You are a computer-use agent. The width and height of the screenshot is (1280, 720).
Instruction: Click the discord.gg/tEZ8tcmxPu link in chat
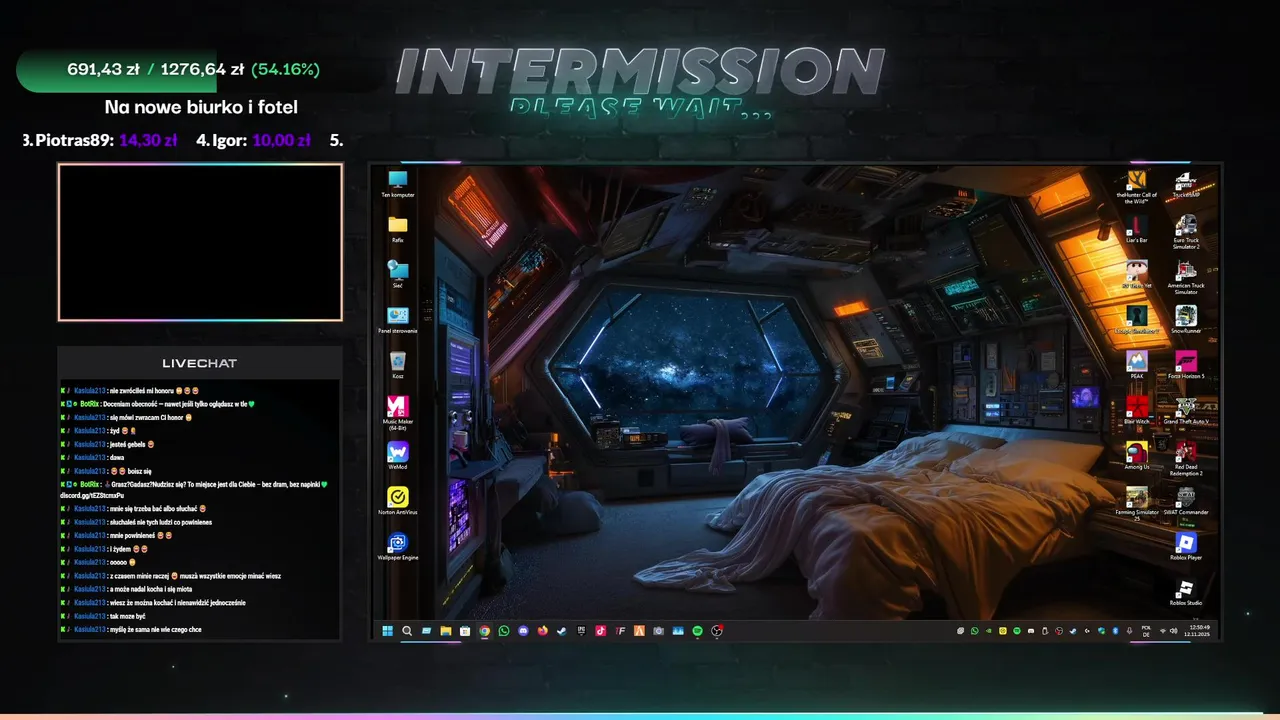(x=92, y=496)
